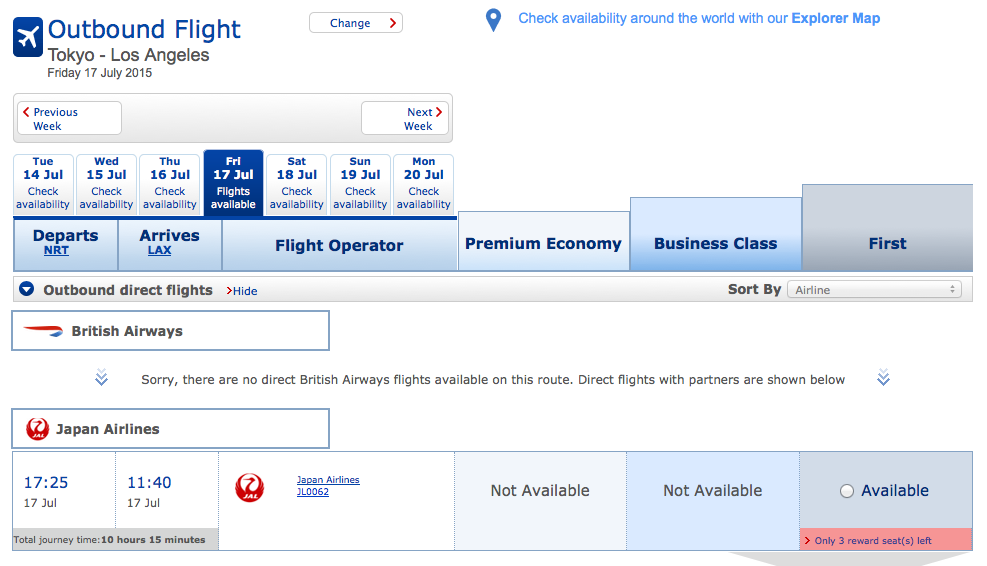Click the British Airways ribbon logo

43,331
